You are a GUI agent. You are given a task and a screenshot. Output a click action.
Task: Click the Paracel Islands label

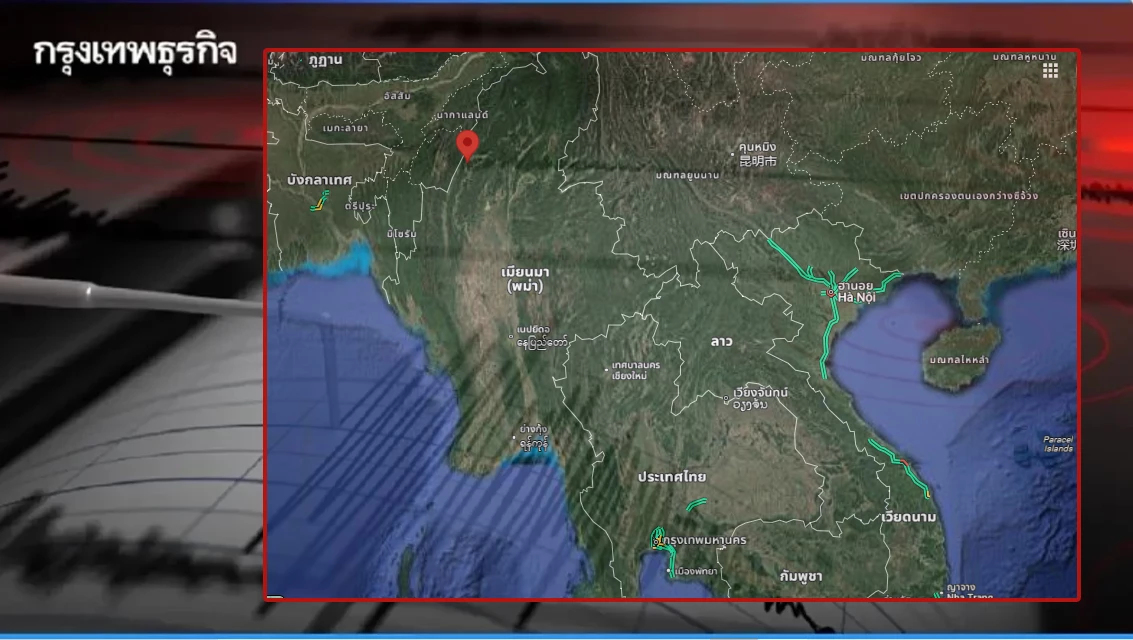(1055, 443)
